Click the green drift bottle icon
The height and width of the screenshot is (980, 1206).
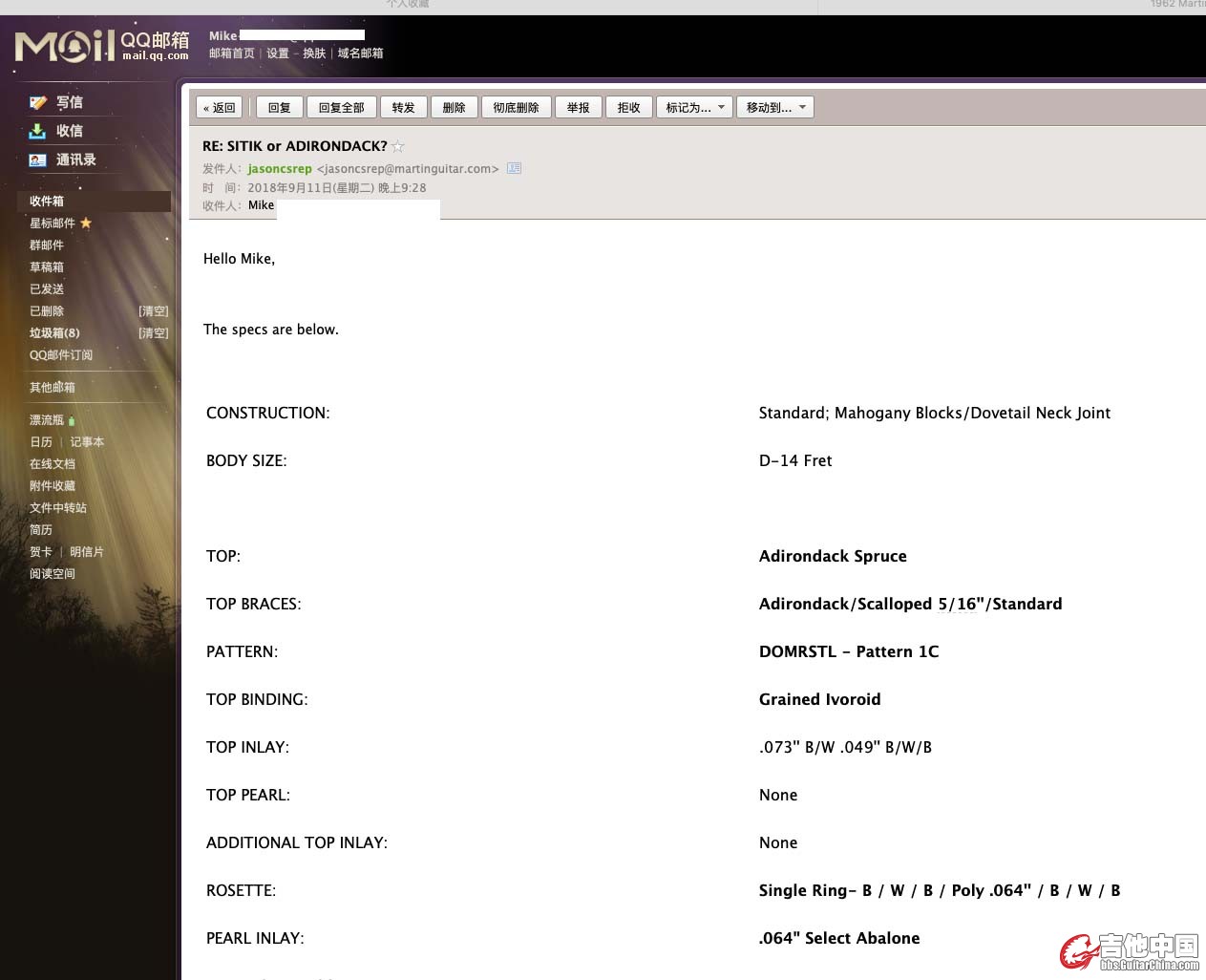(x=72, y=421)
